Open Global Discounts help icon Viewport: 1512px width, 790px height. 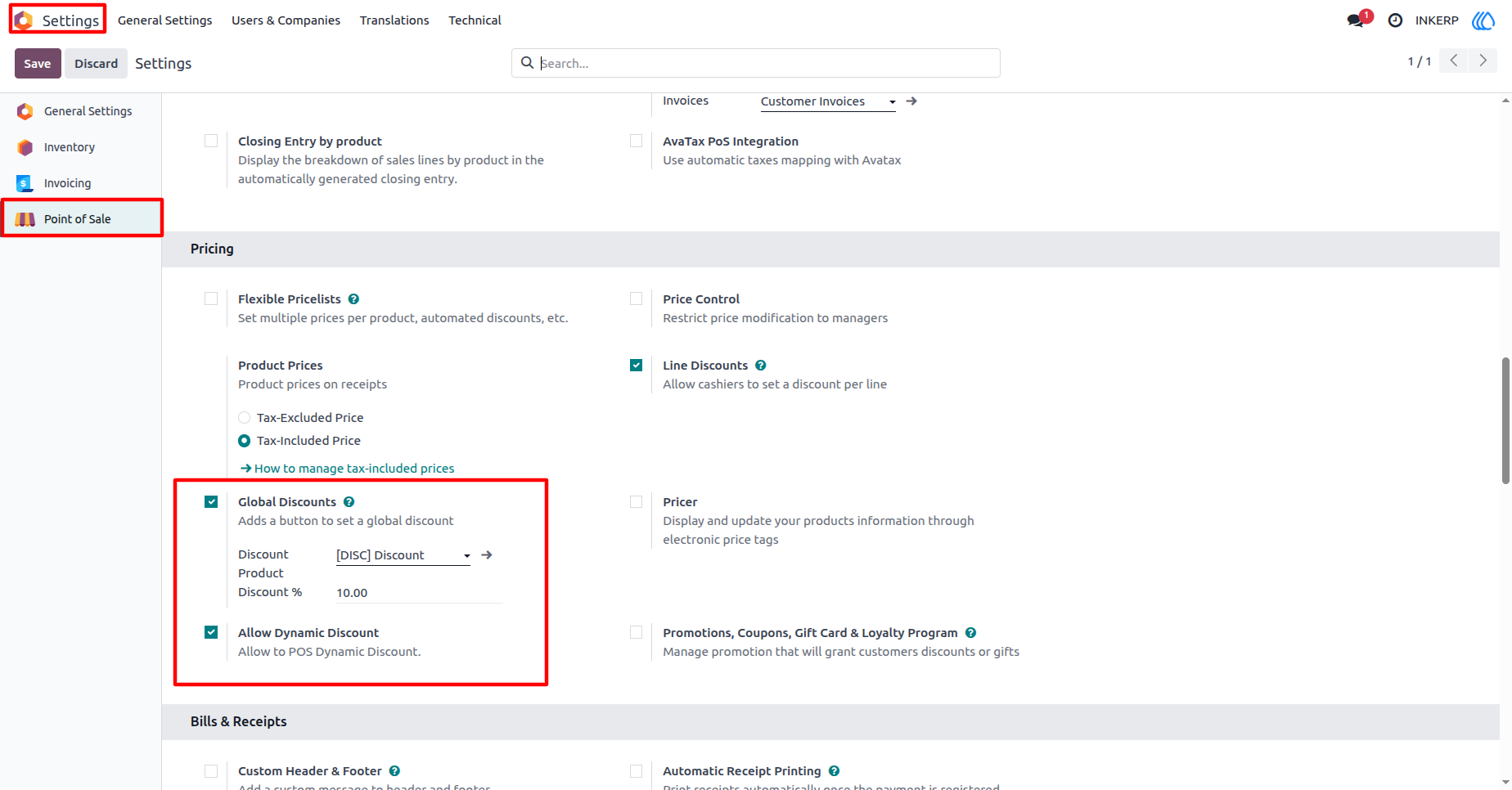[349, 502]
